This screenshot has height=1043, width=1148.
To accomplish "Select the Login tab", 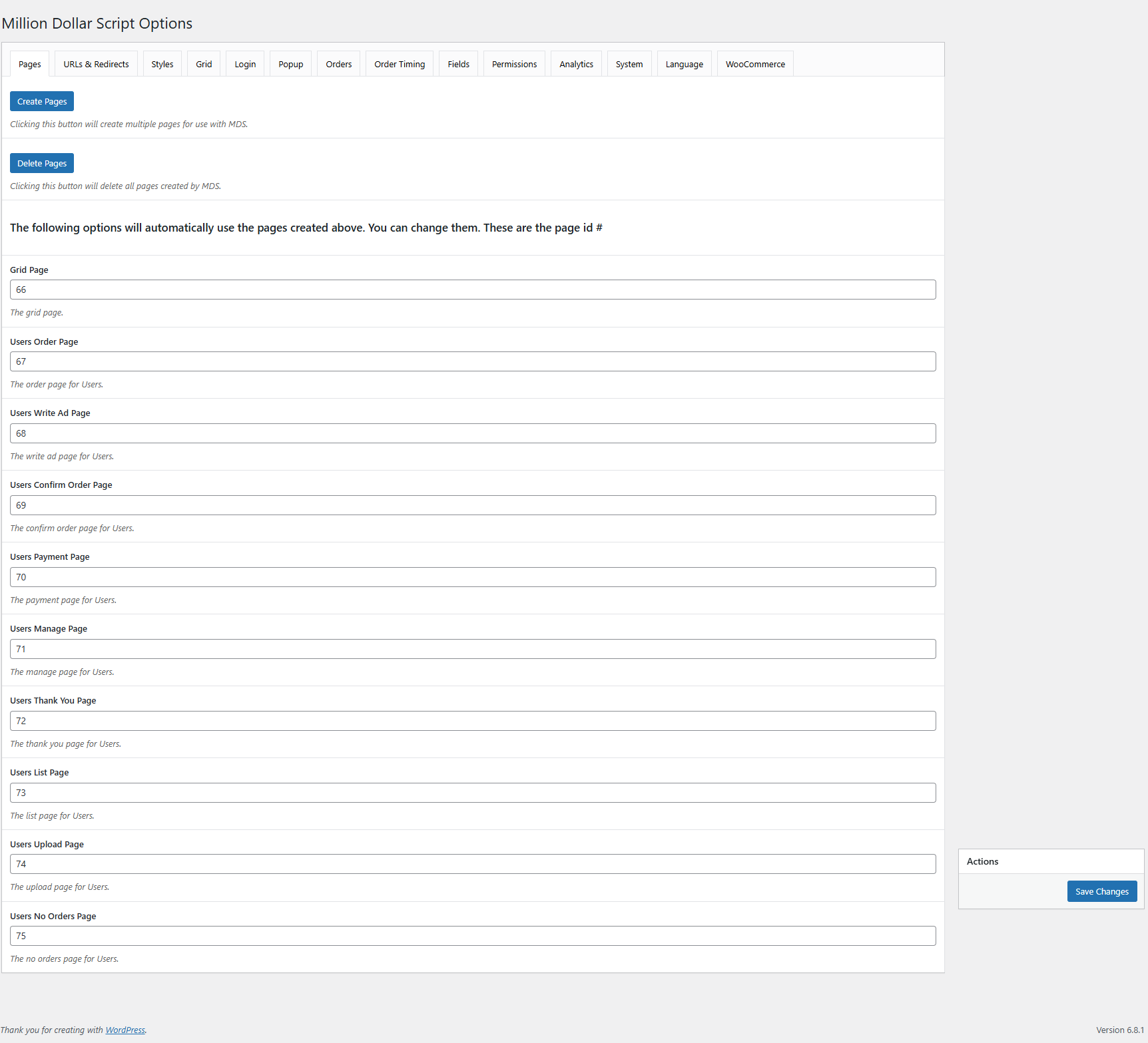I will coord(245,64).
